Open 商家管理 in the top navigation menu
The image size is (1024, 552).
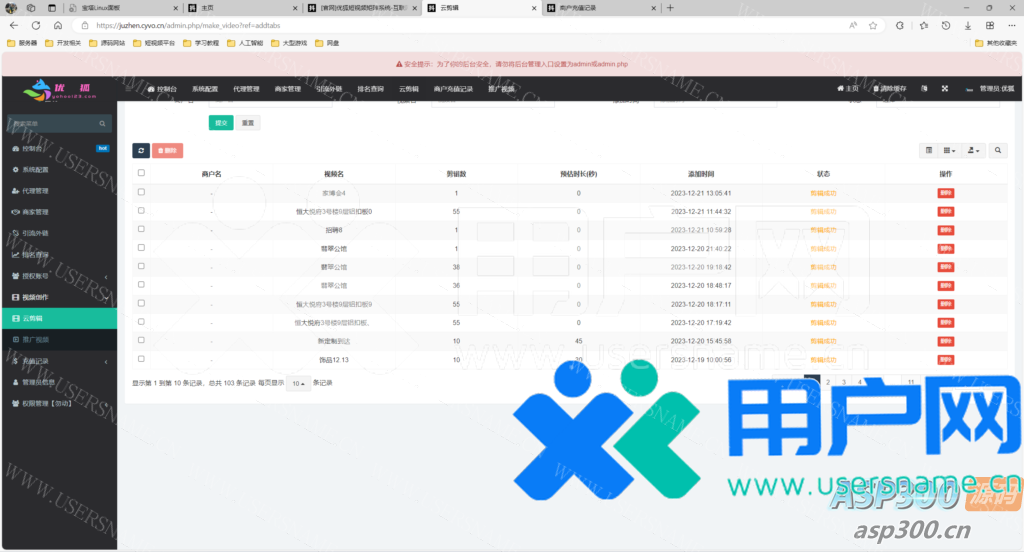(287, 89)
